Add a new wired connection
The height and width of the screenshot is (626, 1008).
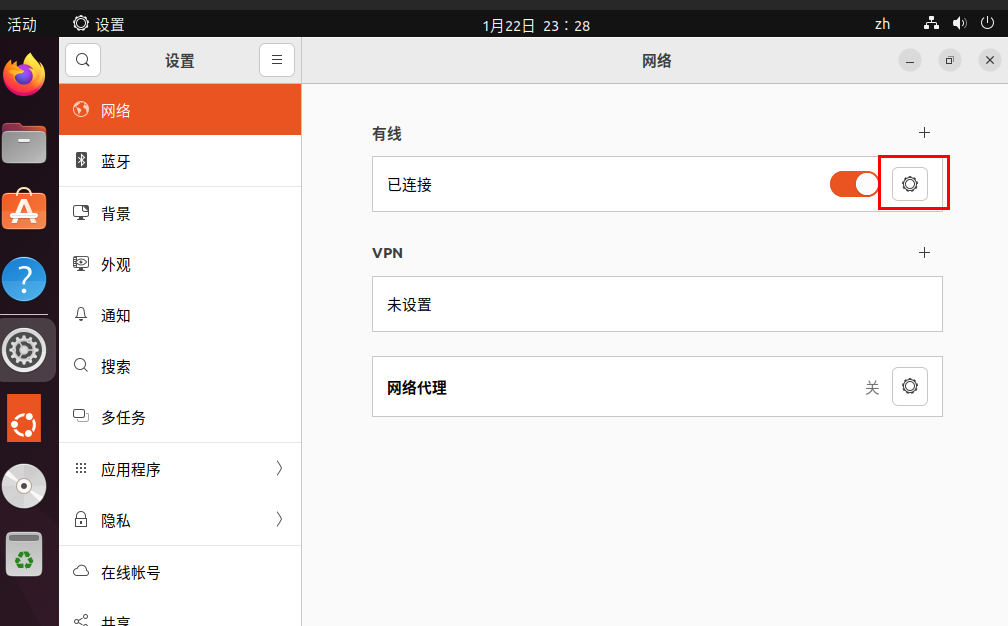click(924, 133)
